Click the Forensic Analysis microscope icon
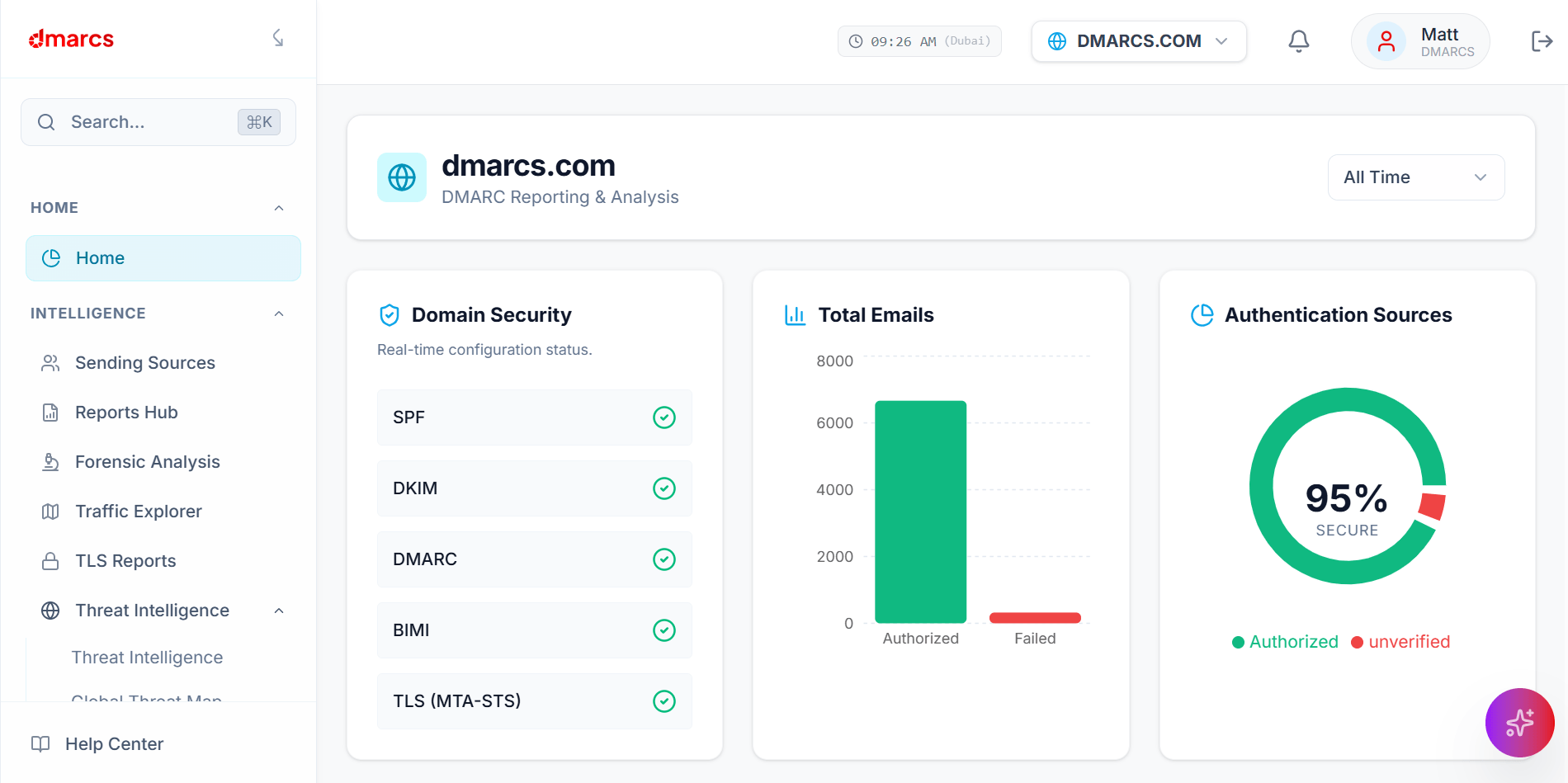Screen dimensions: 1568x783 click(50, 461)
